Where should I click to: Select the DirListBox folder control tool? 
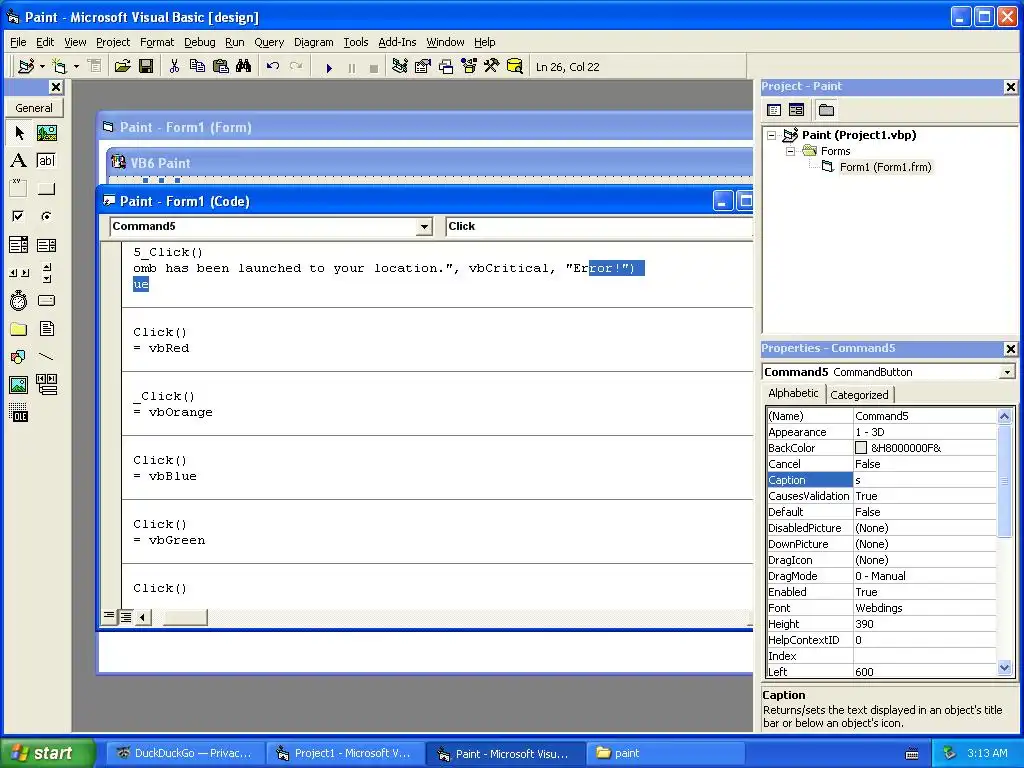tap(19, 328)
